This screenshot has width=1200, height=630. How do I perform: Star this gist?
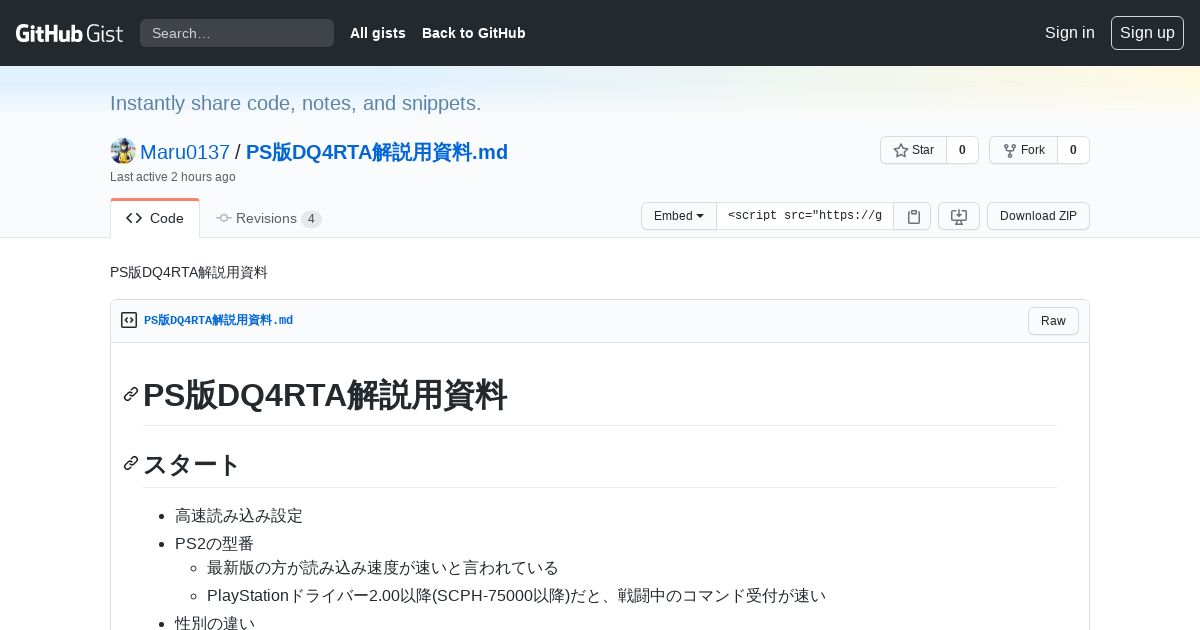click(913, 150)
